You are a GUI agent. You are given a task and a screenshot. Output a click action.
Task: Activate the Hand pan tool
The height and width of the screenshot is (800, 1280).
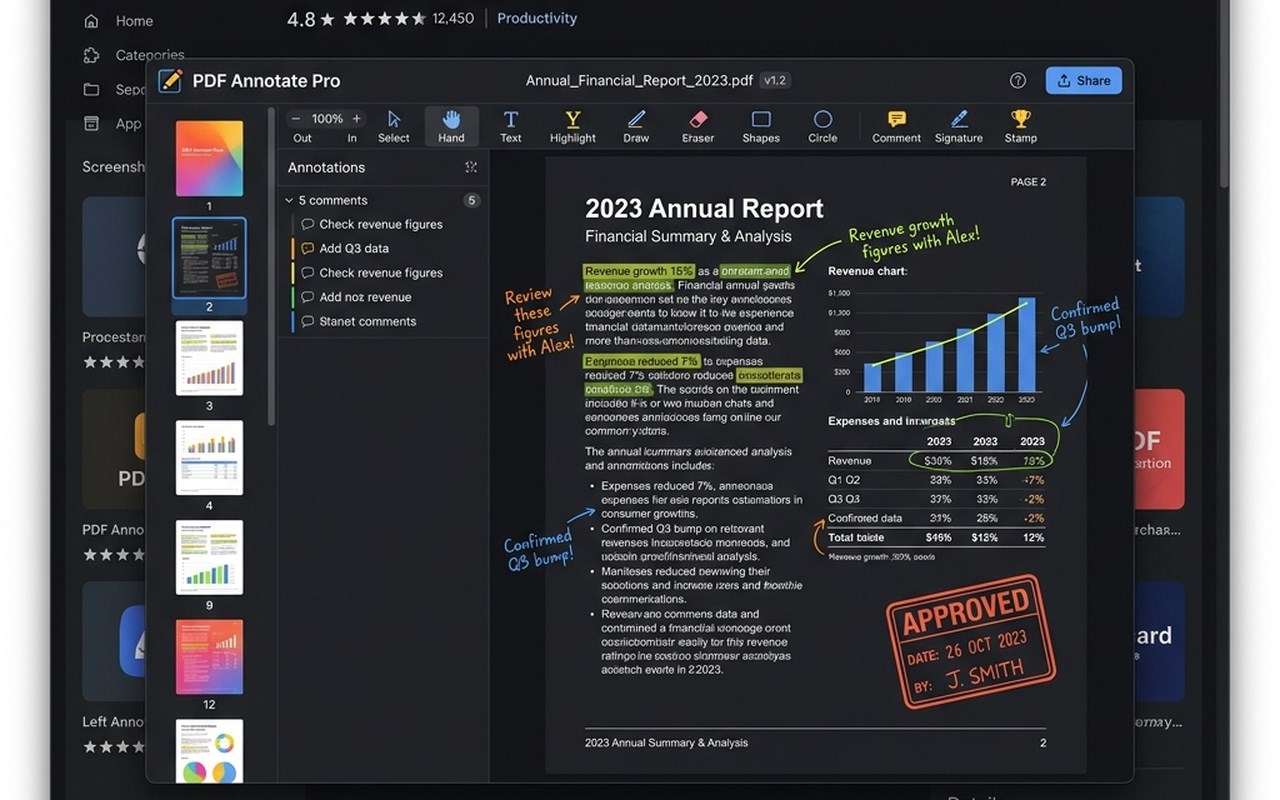coord(451,127)
